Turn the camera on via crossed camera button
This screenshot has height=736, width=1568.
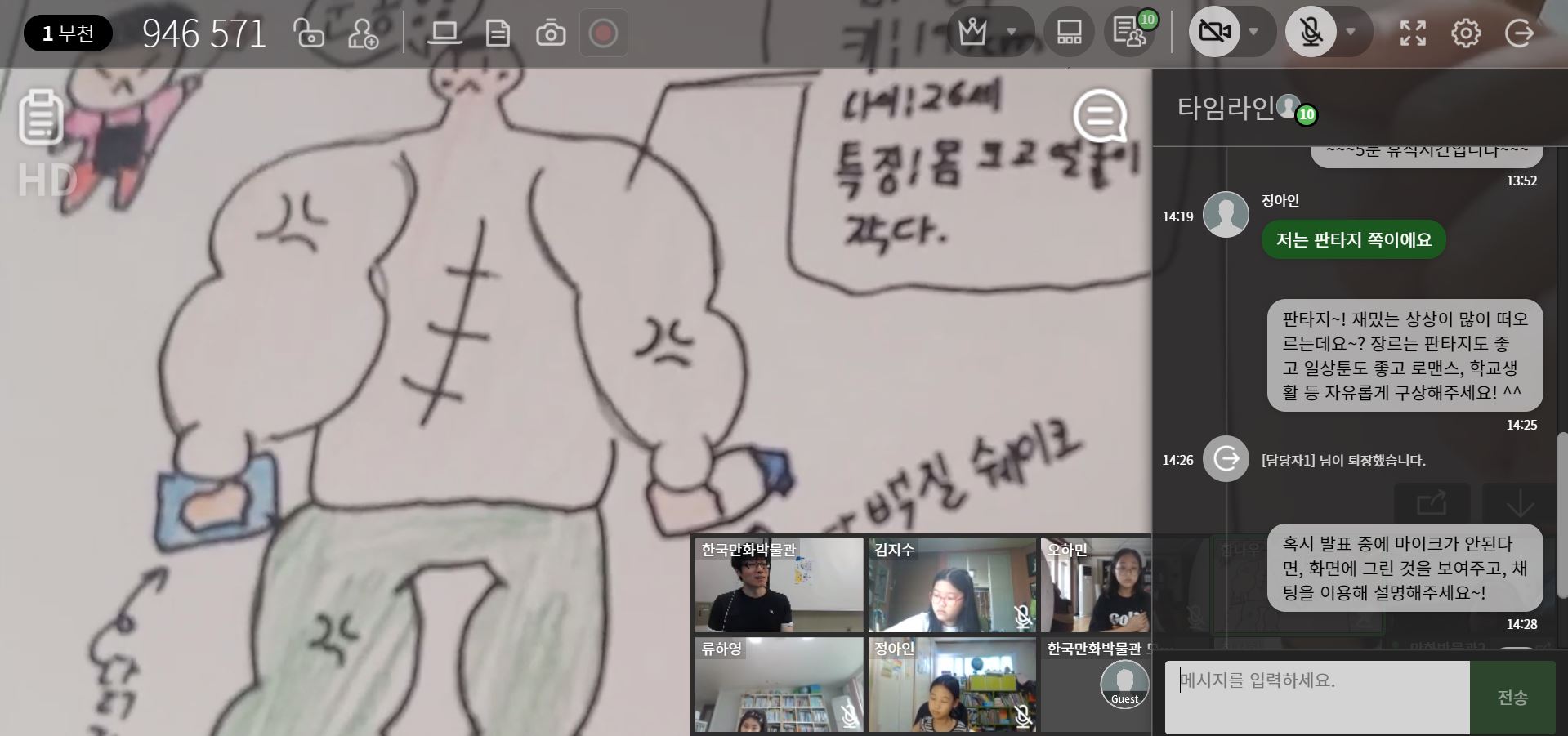pos(1214,33)
